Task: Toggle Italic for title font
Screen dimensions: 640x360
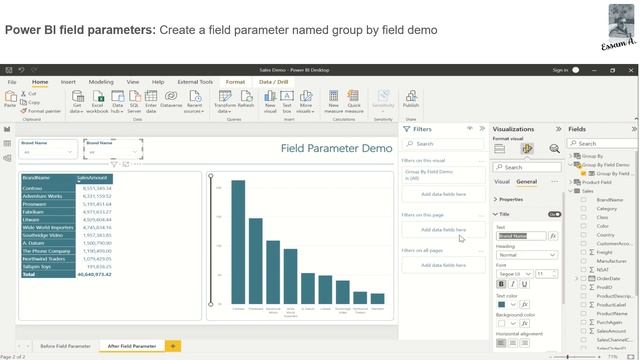Action: pos(513,284)
